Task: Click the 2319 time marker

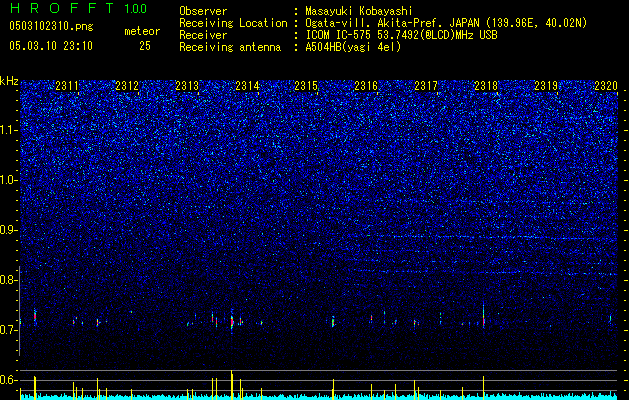Action: point(546,86)
